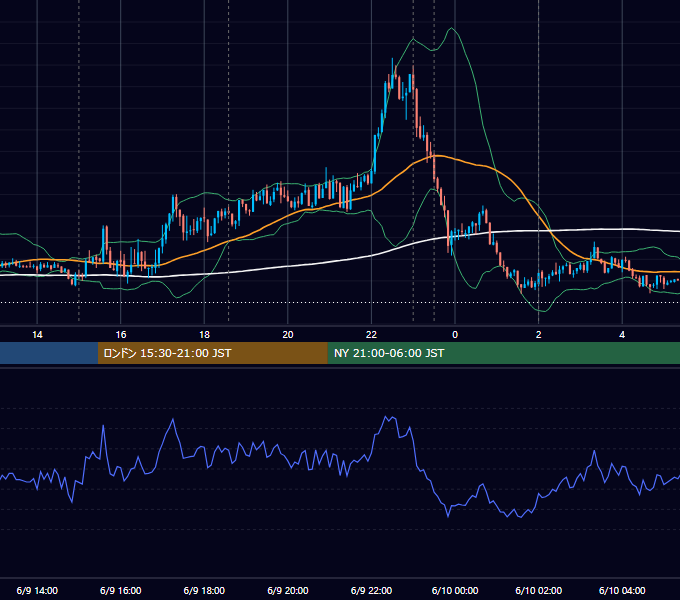The image size is (680, 600).
Task: Click the hour 20 axis tick label
Action: tap(288, 335)
